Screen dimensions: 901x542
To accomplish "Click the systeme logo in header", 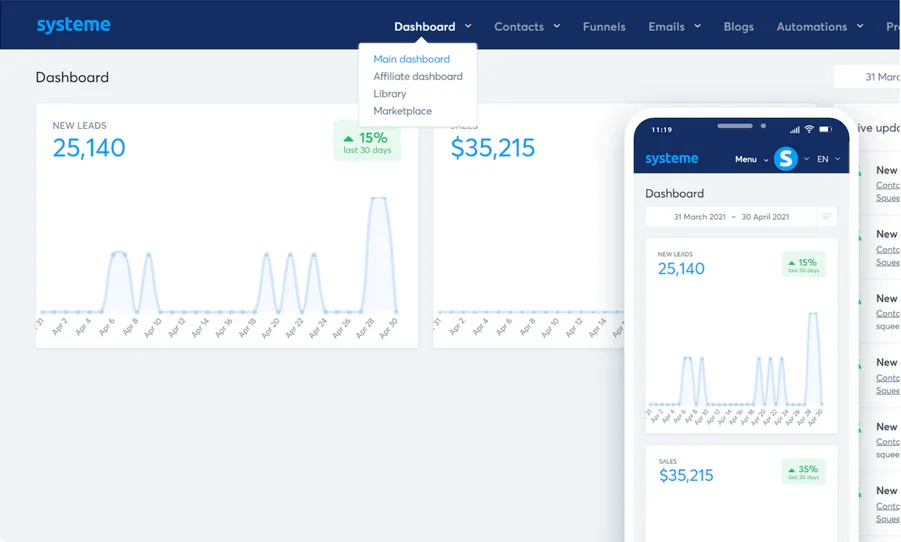I will click(74, 25).
